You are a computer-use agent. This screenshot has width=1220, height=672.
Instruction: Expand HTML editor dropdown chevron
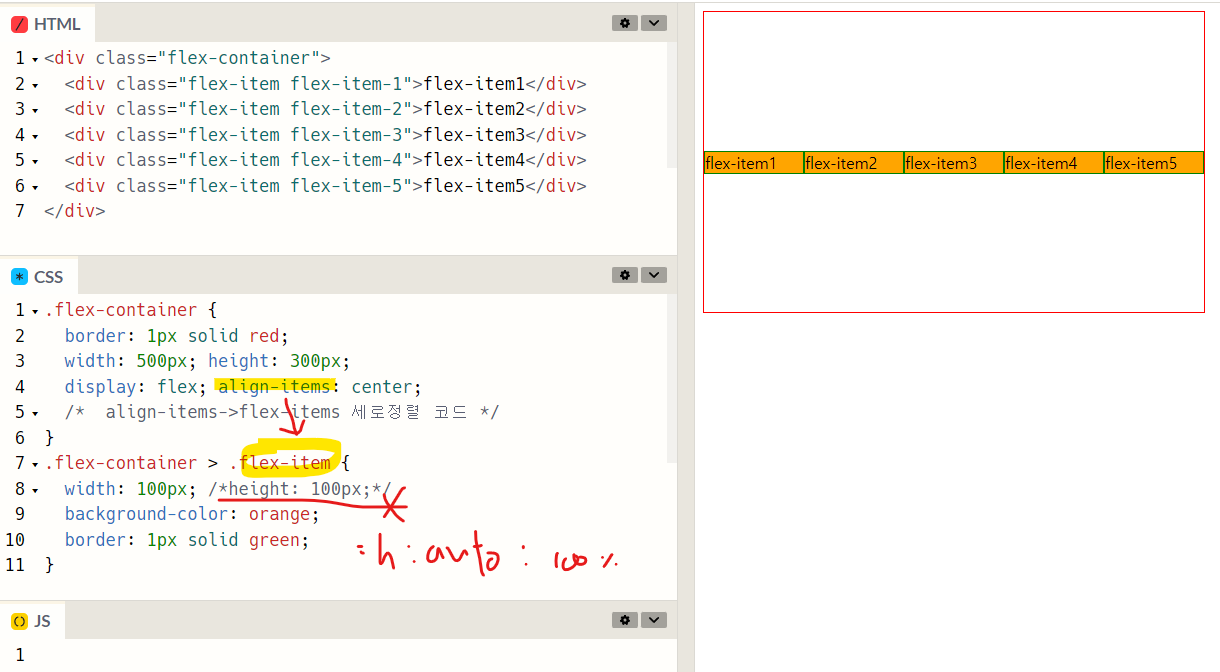tap(653, 23)
